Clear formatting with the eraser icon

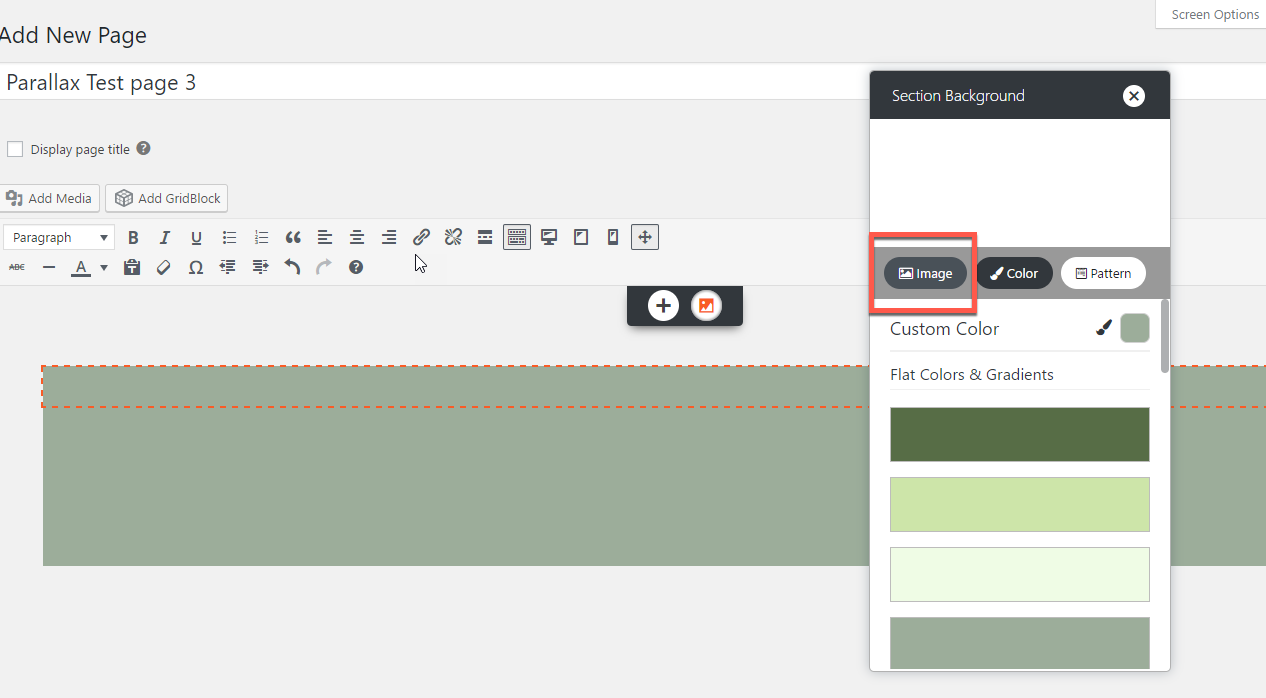point(163,267)
